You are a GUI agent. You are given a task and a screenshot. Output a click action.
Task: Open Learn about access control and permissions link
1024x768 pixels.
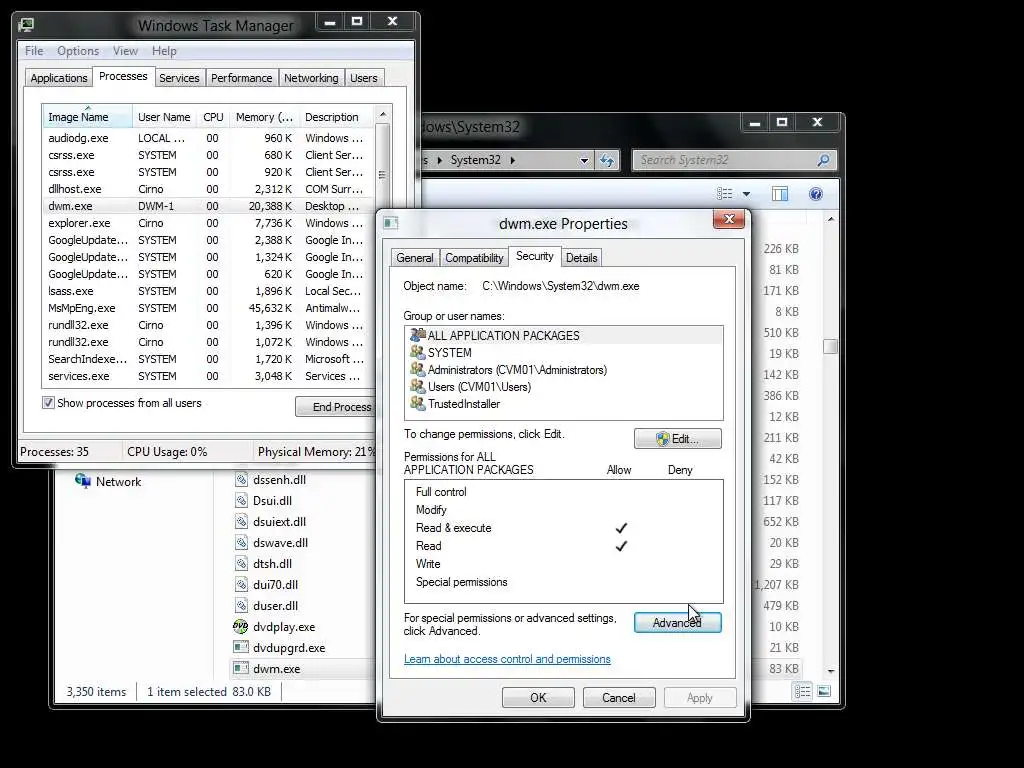tap(507, 659)
